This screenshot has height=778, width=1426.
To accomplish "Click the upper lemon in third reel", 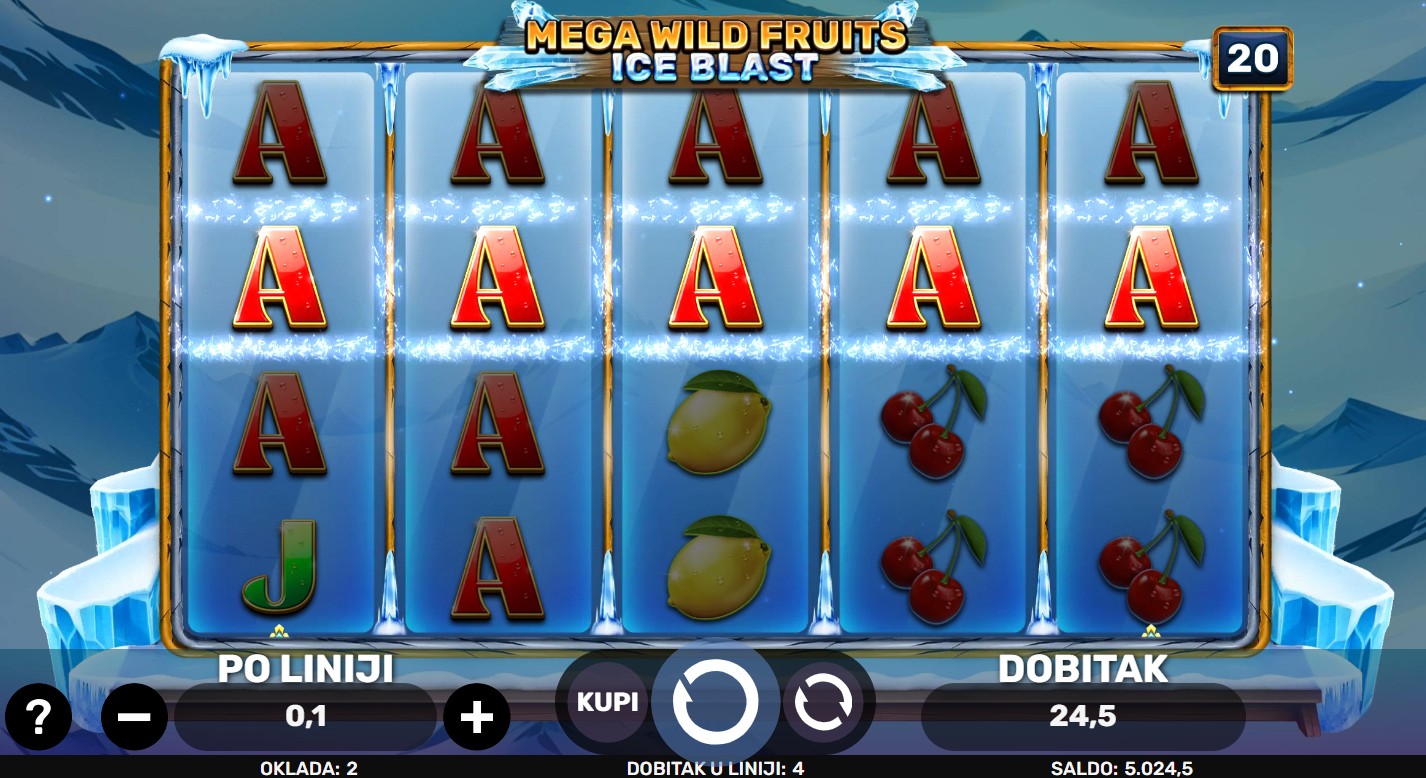I will coord(719,421).
